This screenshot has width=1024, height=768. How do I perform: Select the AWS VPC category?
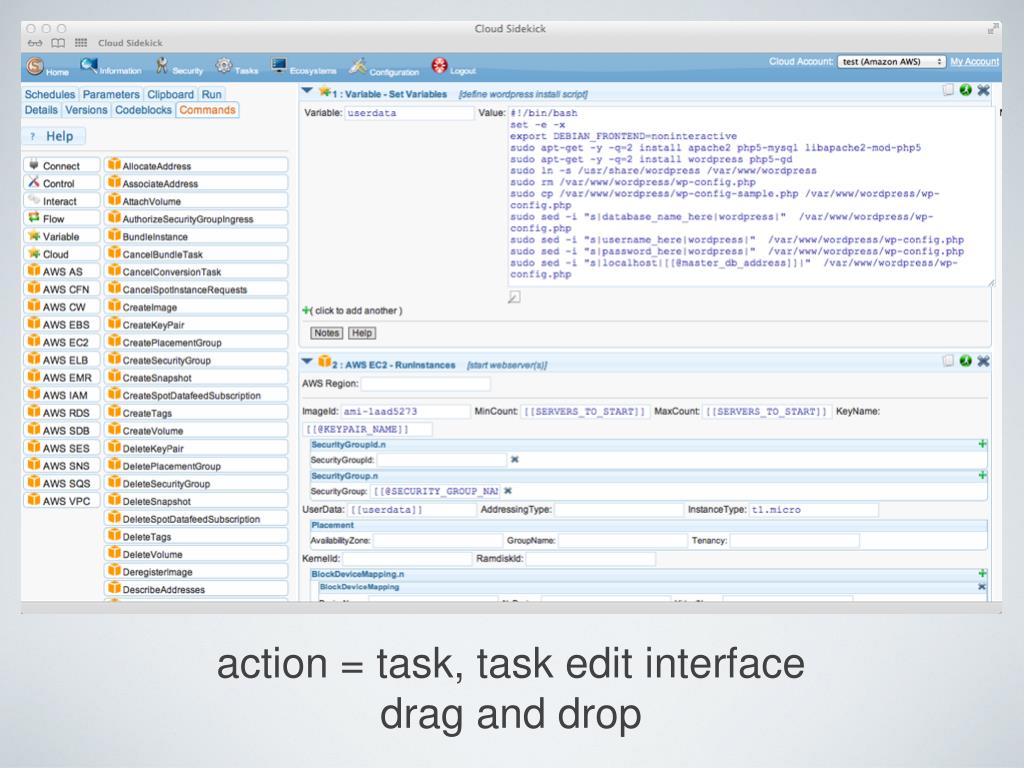pyautogui.click(x=61, y=501)
